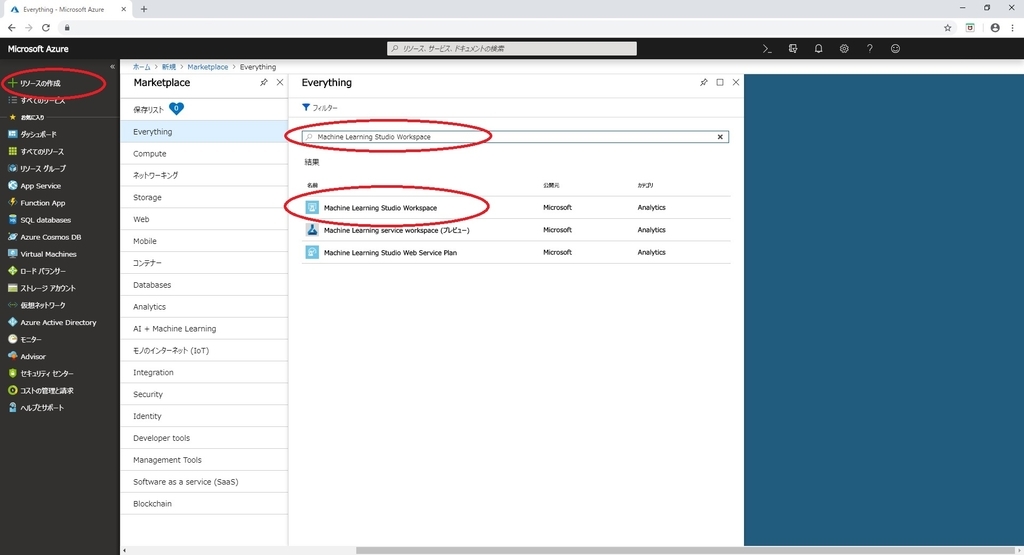Click the Dashboard sidebar icon
This screenshot has width=1024, height=555.
[12, 134]
